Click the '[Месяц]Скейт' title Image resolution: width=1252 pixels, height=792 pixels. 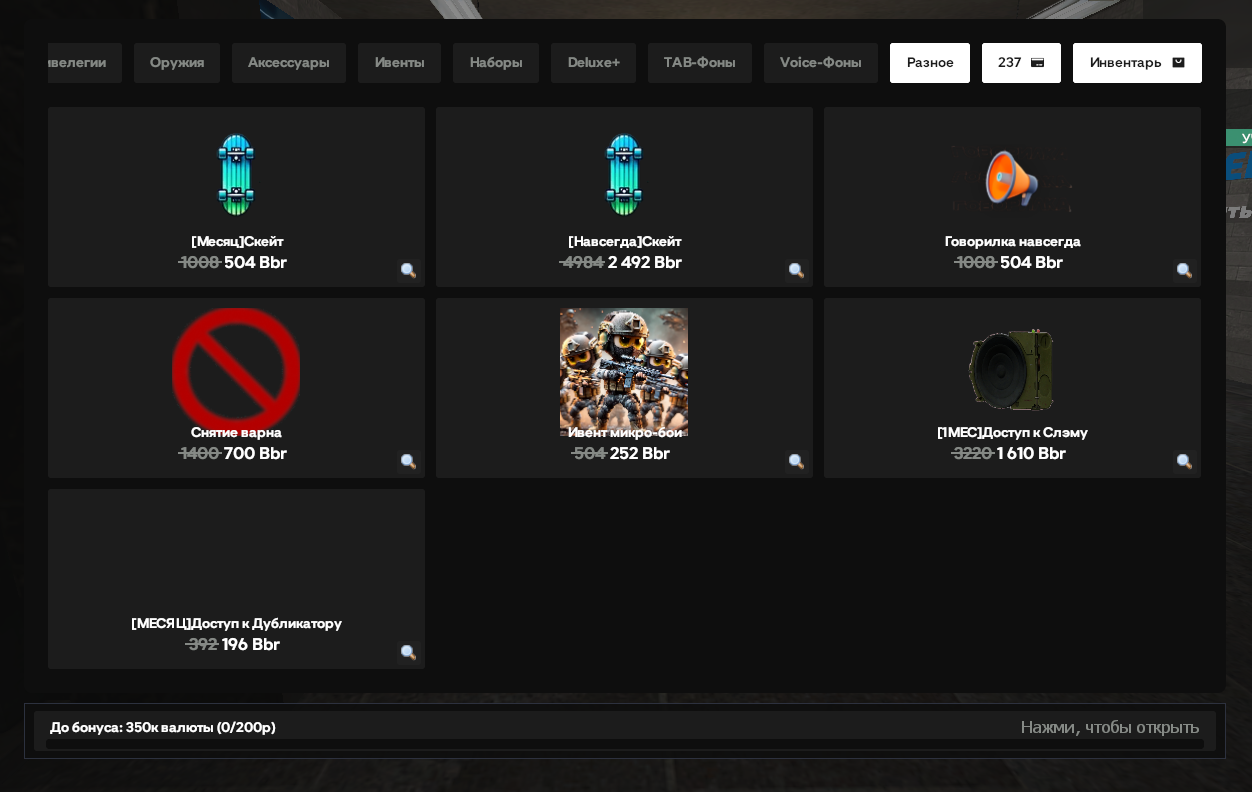pyautogui.click(x=237, y=241)
